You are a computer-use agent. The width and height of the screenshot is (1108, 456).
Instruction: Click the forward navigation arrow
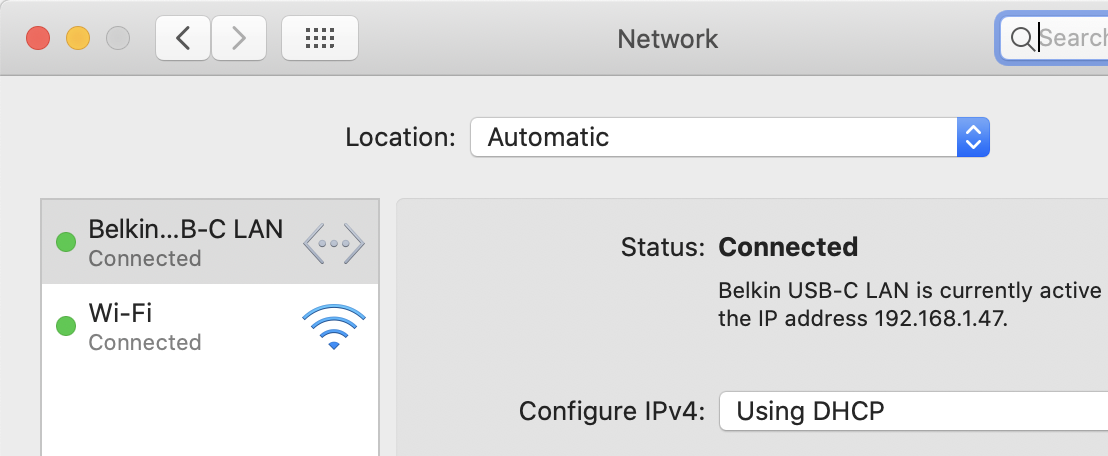click(238, 38)
